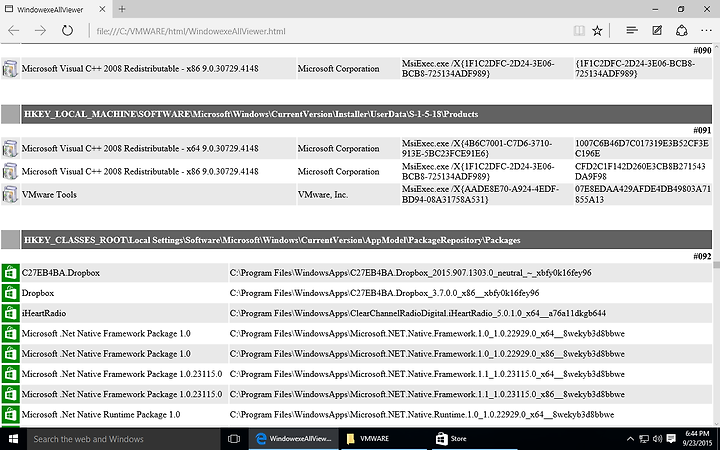Show hidden system tray icons chevron

point(630,439)
